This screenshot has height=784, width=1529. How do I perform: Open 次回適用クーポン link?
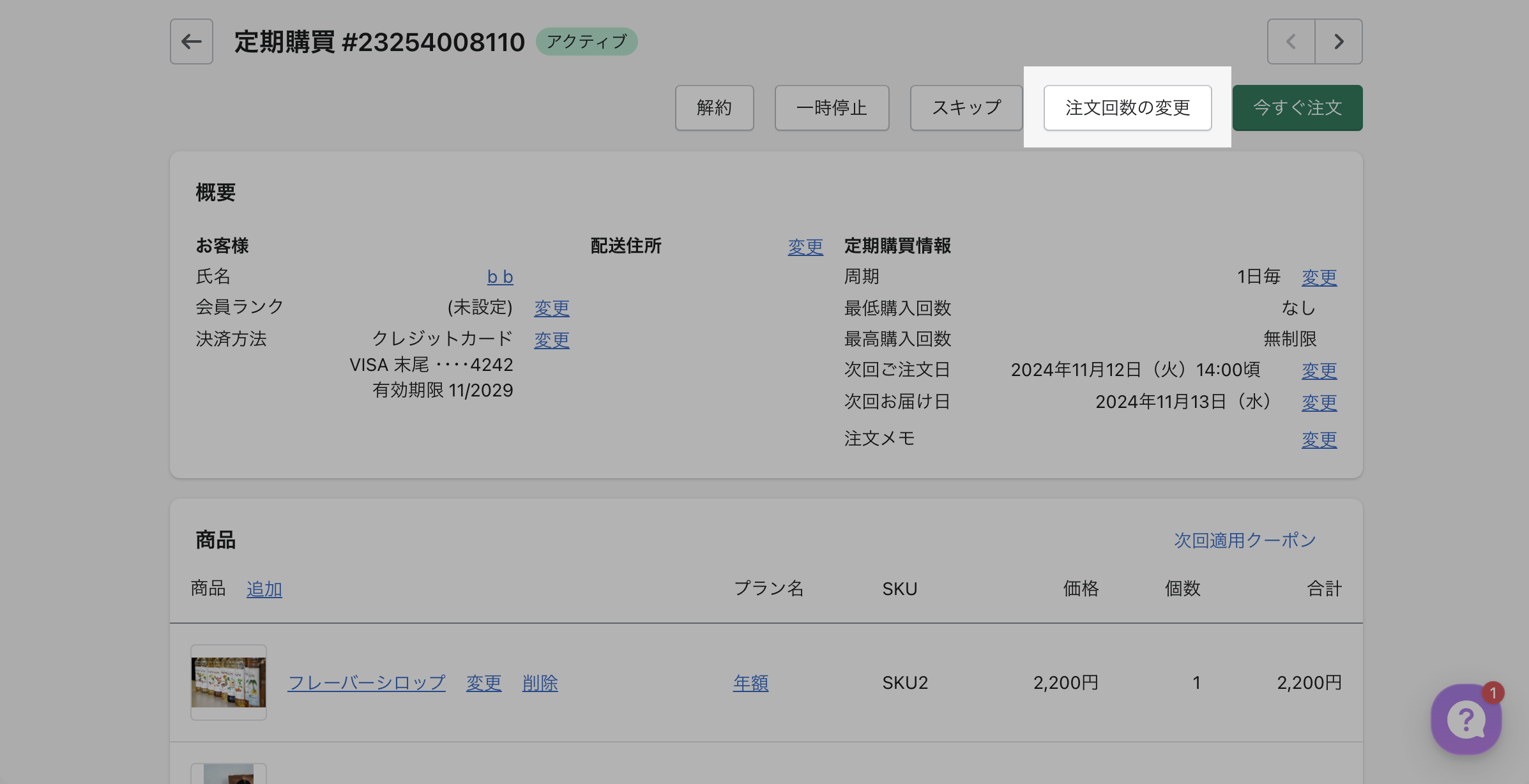tap(1244, 540)
